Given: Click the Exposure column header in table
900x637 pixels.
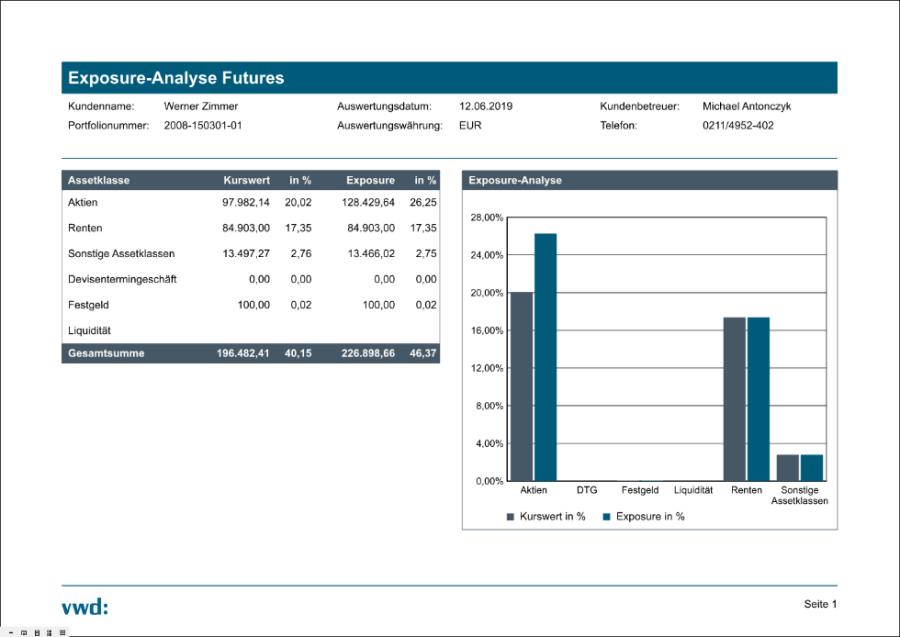Looking at the screenshot, I should [371, 181].
